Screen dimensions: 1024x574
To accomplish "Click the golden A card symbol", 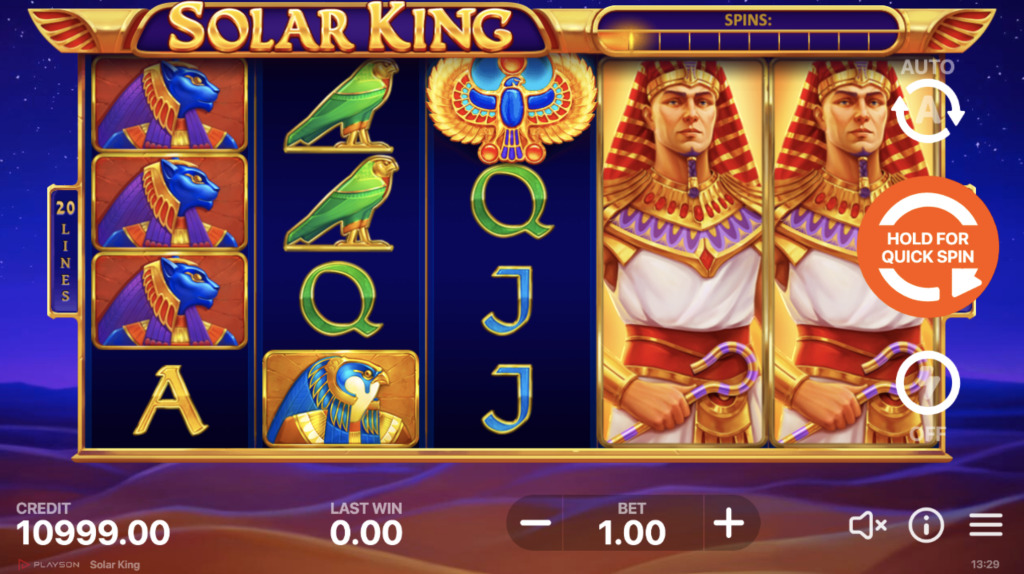I will coord(170,399).
